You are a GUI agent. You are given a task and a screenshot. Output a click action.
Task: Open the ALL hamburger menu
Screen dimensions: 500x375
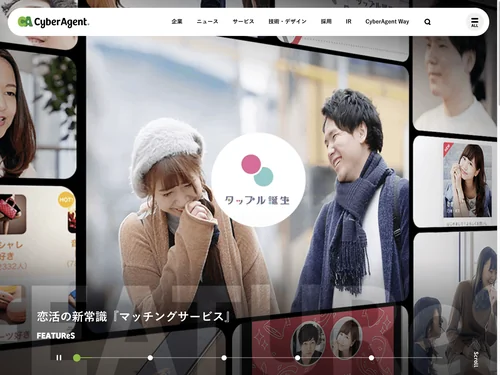475,22
